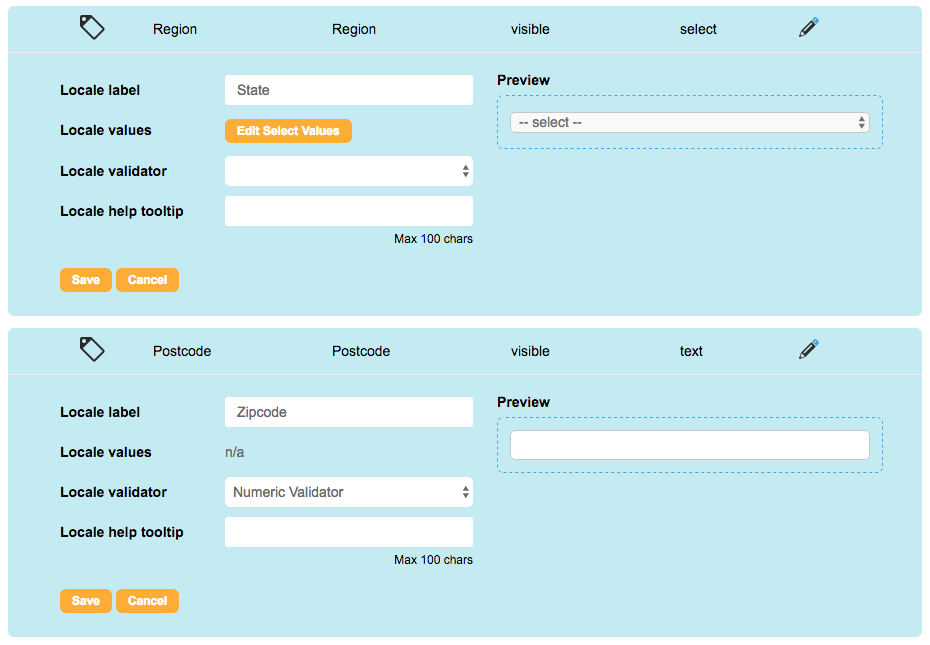Screen dimensions: 930x645
Task: Save the Postcode field settings
Action: click(x=85, y=601)
